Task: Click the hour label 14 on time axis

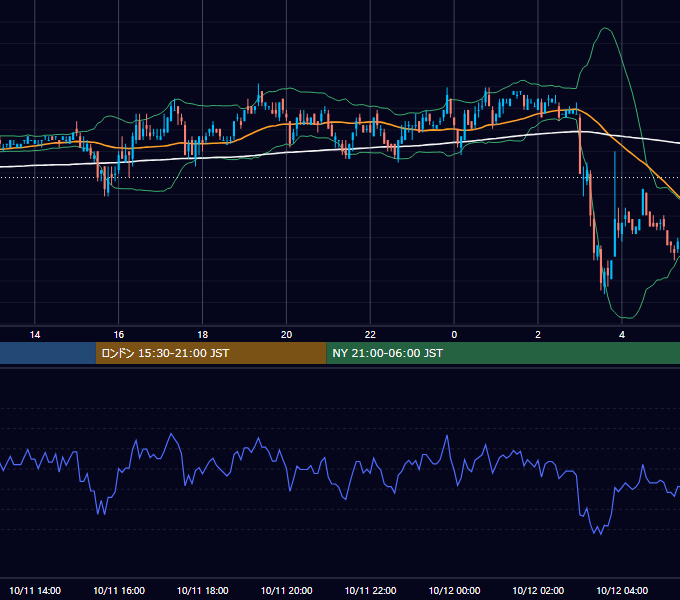Action: [35, 335]
